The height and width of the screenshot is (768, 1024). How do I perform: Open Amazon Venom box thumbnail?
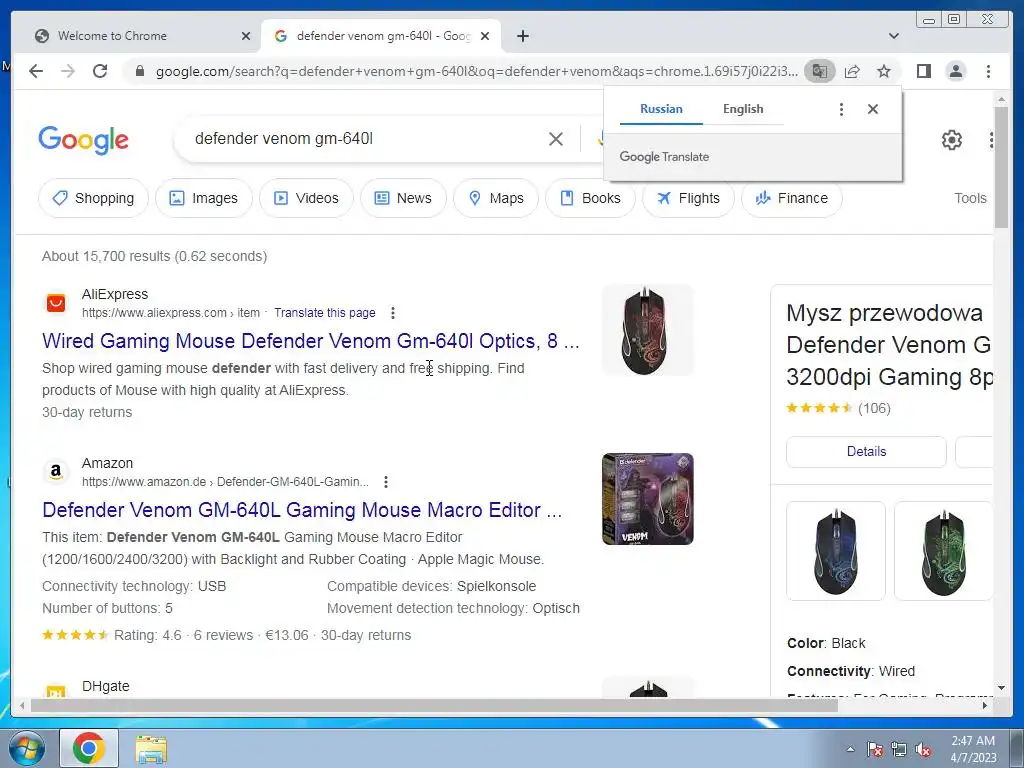coord(647,499)
